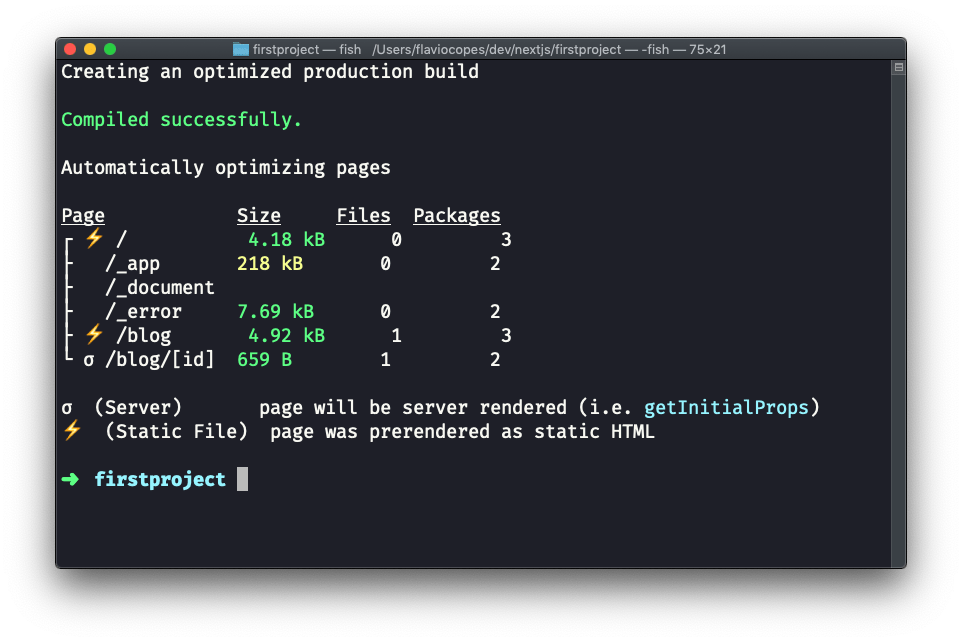The height and width of the screenshot is (642, 962).
Task: Minimize the terminal using the yellow button
Action: click(x=90, y=49)
